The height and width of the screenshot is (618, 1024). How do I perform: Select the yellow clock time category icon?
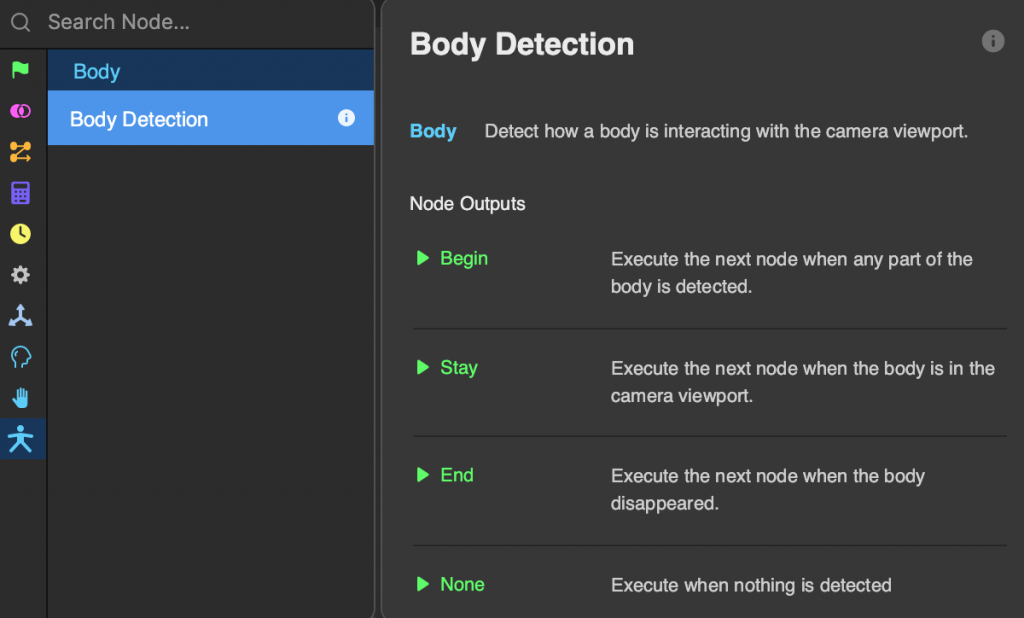click(20, 234)
